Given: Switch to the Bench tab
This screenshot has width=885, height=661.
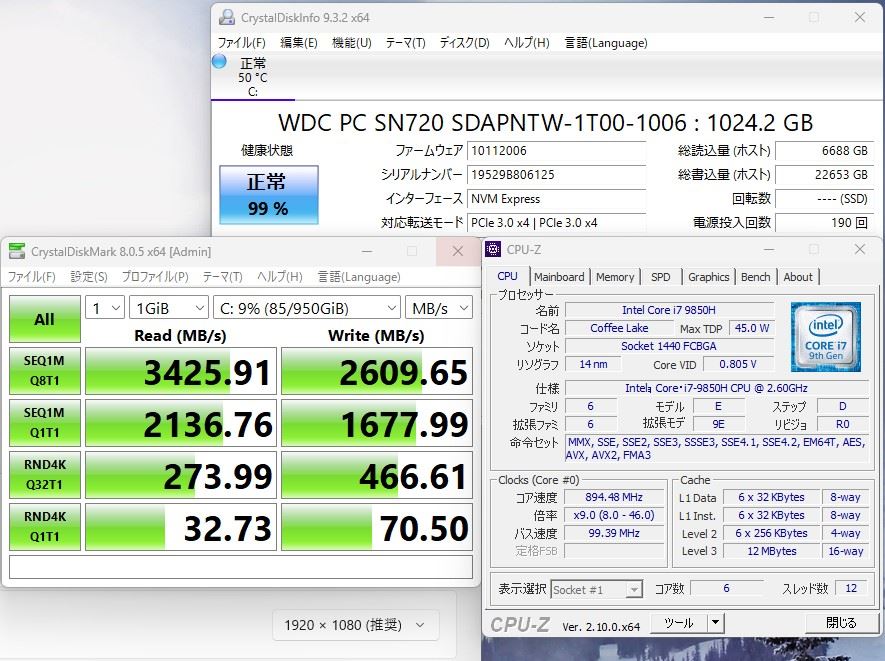Looking at the screenshot, I should tap(755, 277).
